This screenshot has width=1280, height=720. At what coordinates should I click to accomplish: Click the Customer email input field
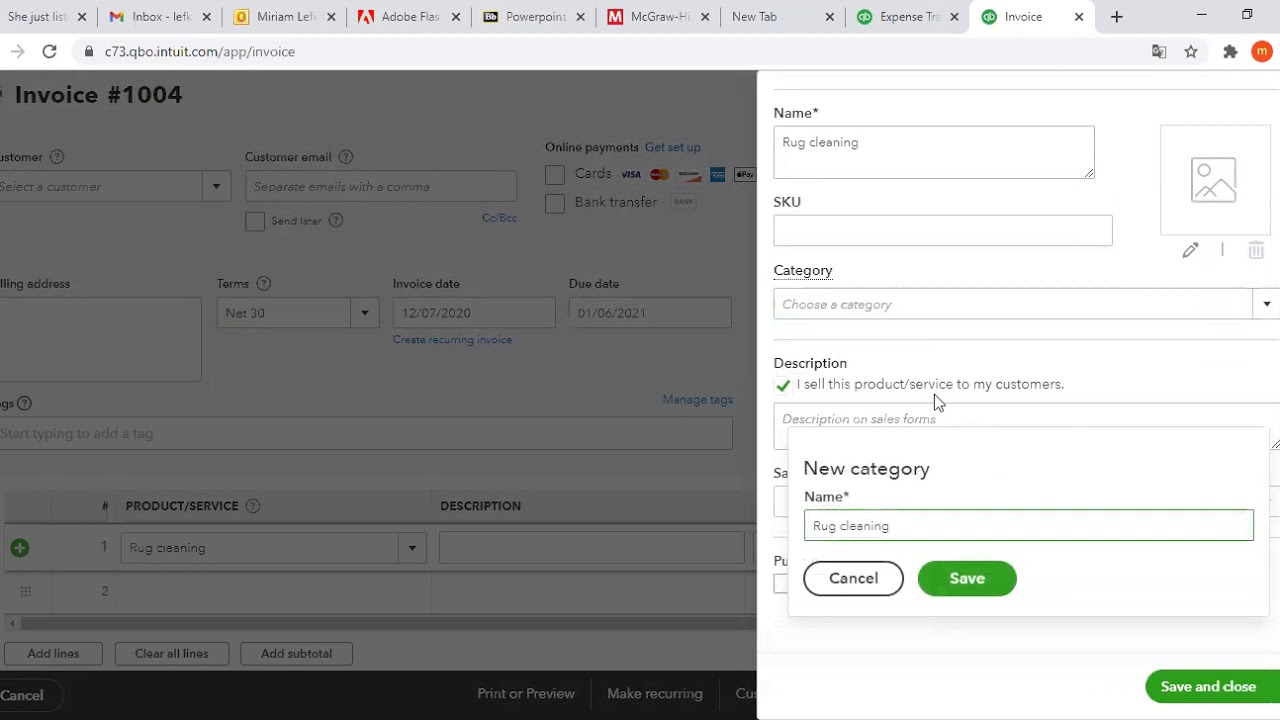coord(381,187)
